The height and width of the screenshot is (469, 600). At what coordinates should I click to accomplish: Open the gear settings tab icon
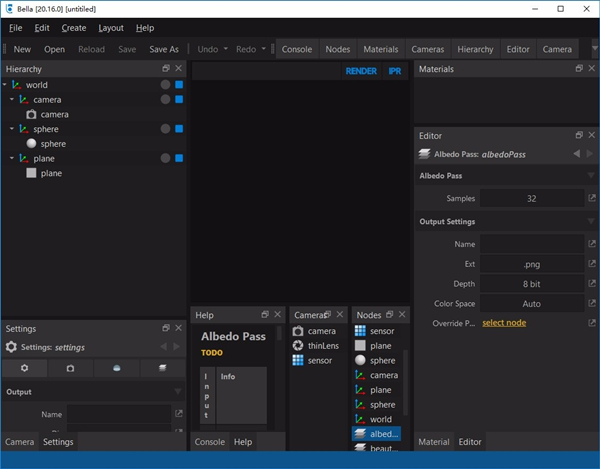click(25, 368)
